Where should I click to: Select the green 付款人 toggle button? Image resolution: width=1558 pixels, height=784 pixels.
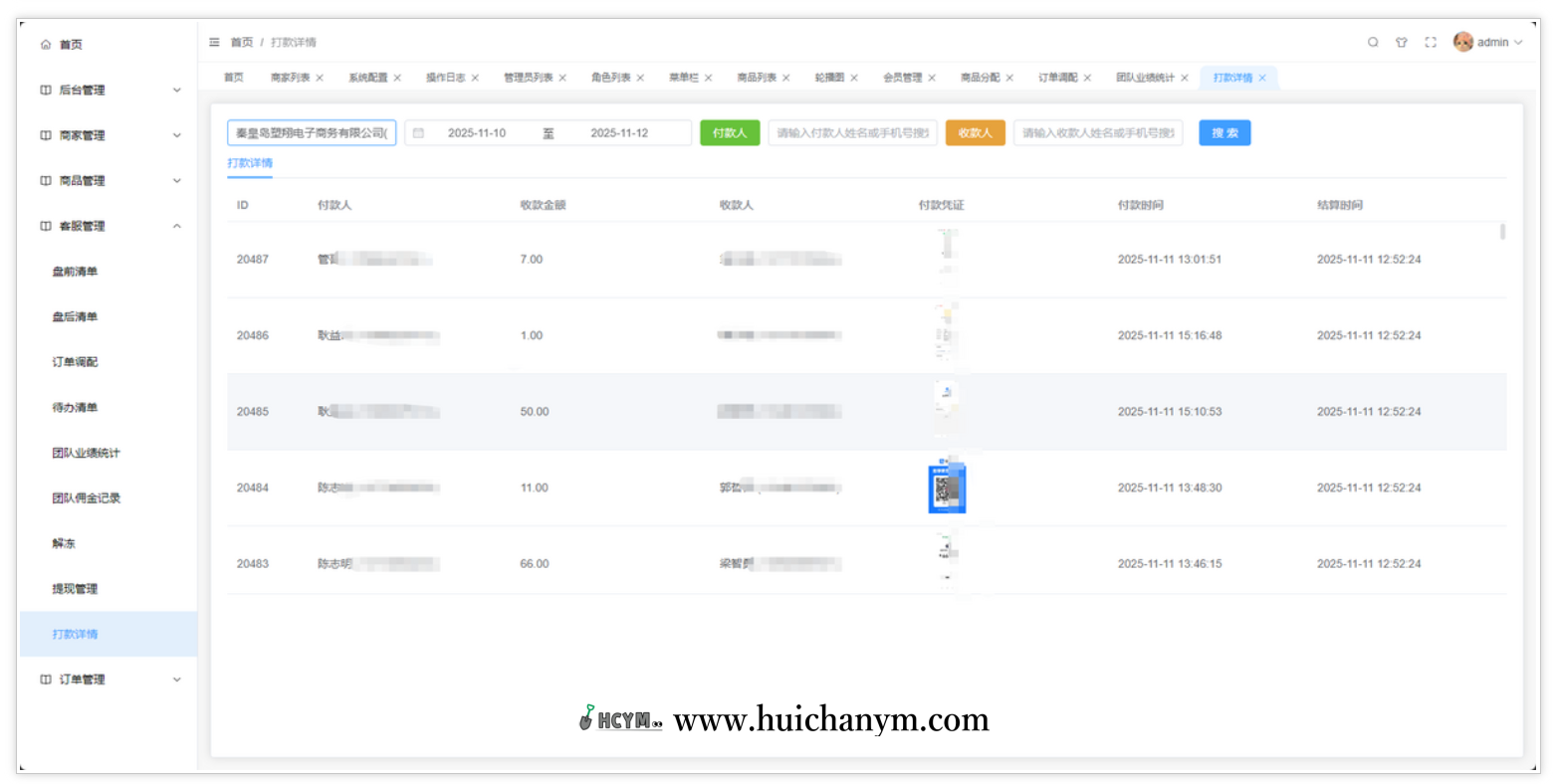click(x=730, y=132)
